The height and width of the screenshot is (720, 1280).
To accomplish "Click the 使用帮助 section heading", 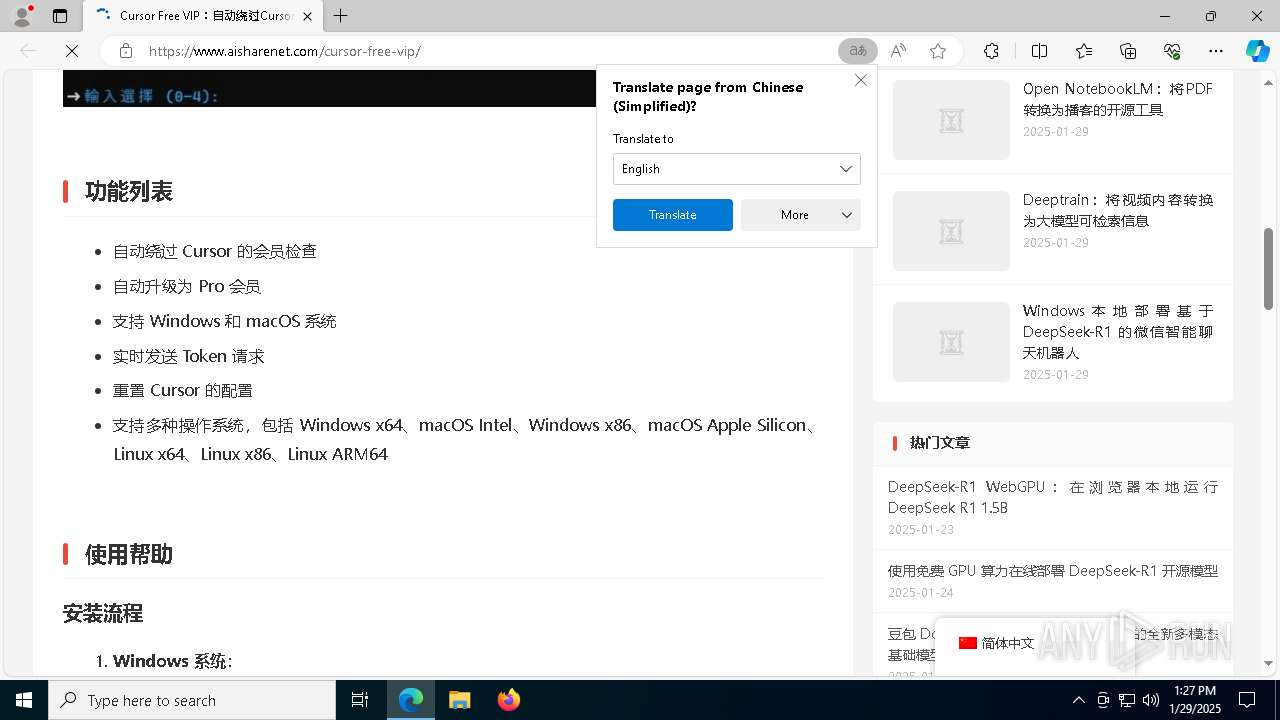I will (129, 554).
